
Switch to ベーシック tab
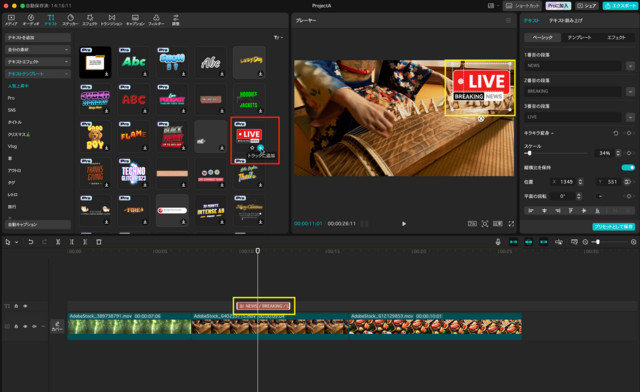[x=542, y=38]
